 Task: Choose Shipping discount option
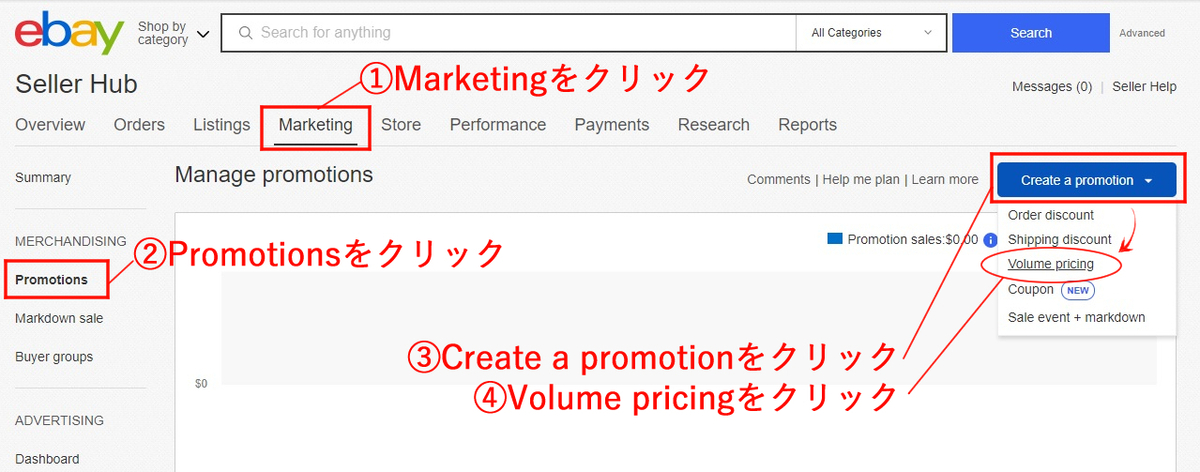[x=1059, y=239]
